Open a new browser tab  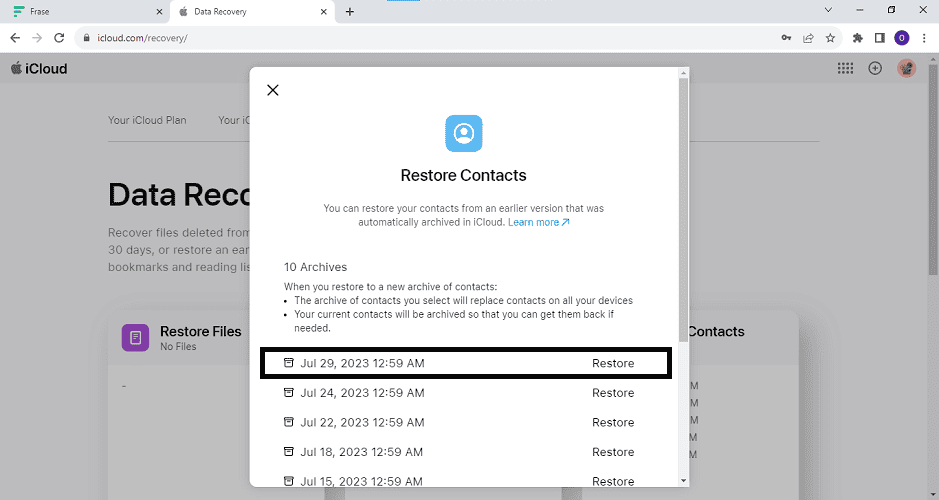[349, 12]
